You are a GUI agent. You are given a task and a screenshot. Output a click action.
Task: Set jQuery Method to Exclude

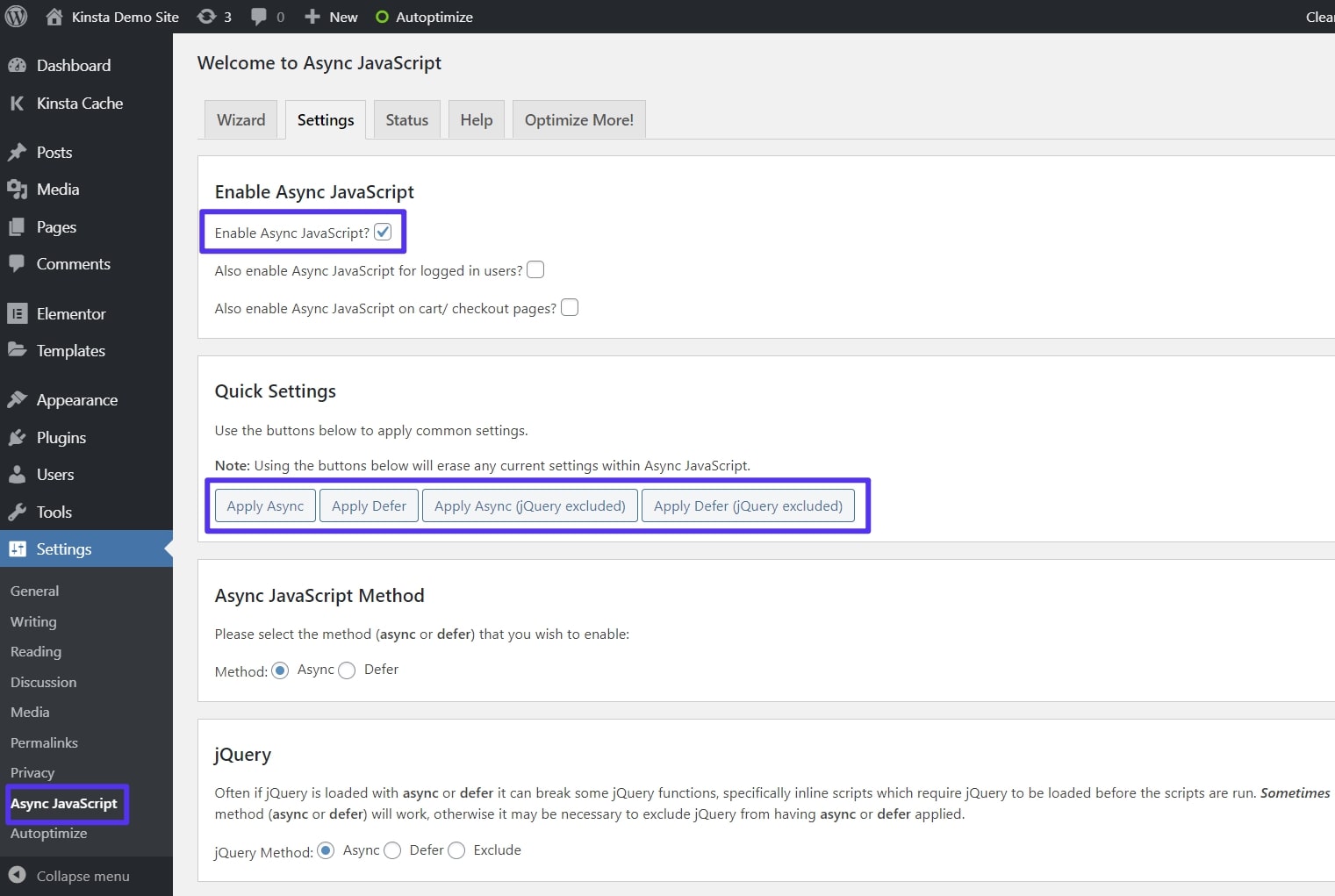[x=456, y=850]
